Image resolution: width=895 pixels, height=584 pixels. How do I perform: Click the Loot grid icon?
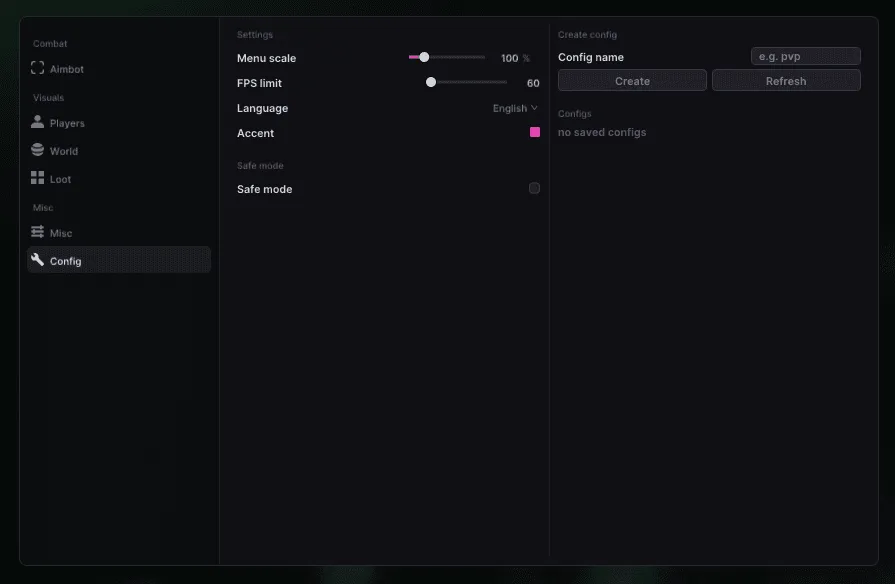pyautogui.click(x=38, y=178)
